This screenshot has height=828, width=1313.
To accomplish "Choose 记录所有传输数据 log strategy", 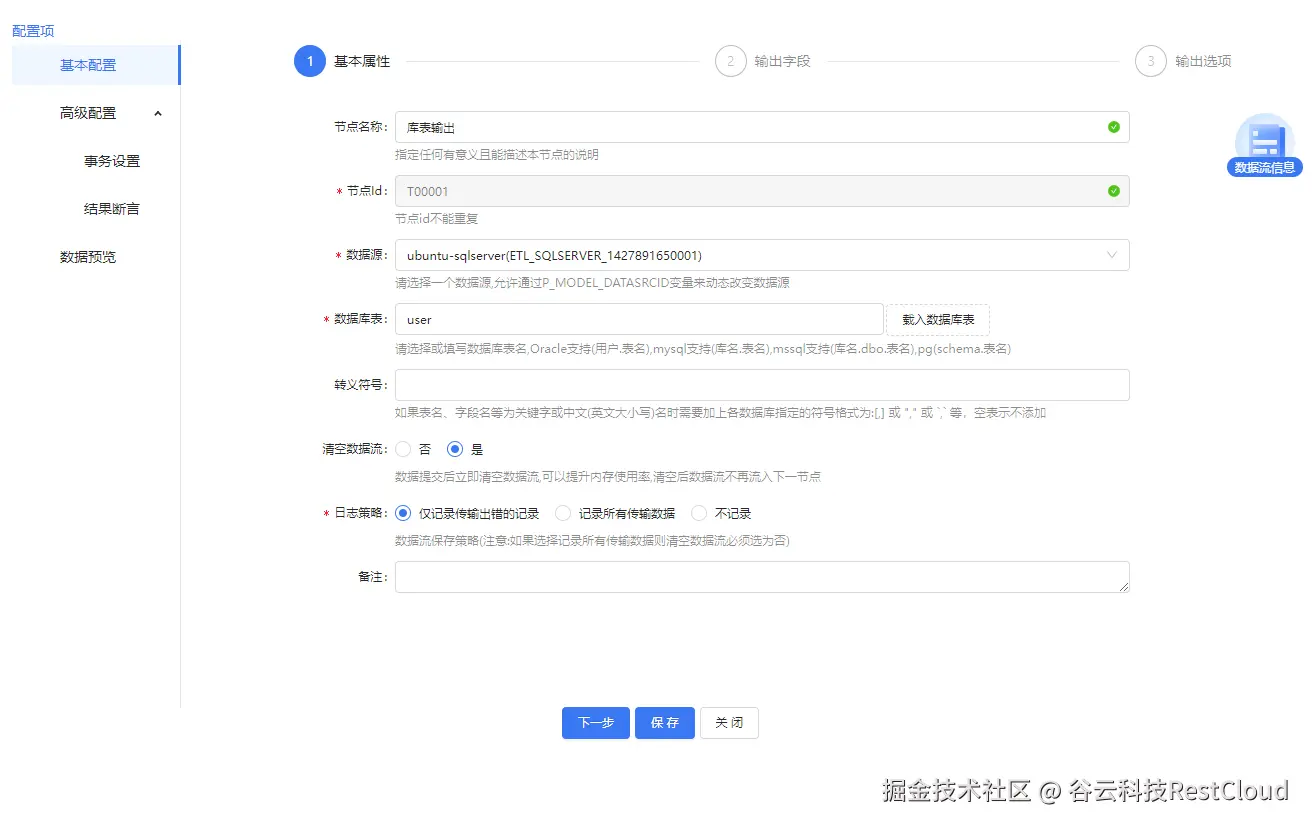I will pos(563,513).
